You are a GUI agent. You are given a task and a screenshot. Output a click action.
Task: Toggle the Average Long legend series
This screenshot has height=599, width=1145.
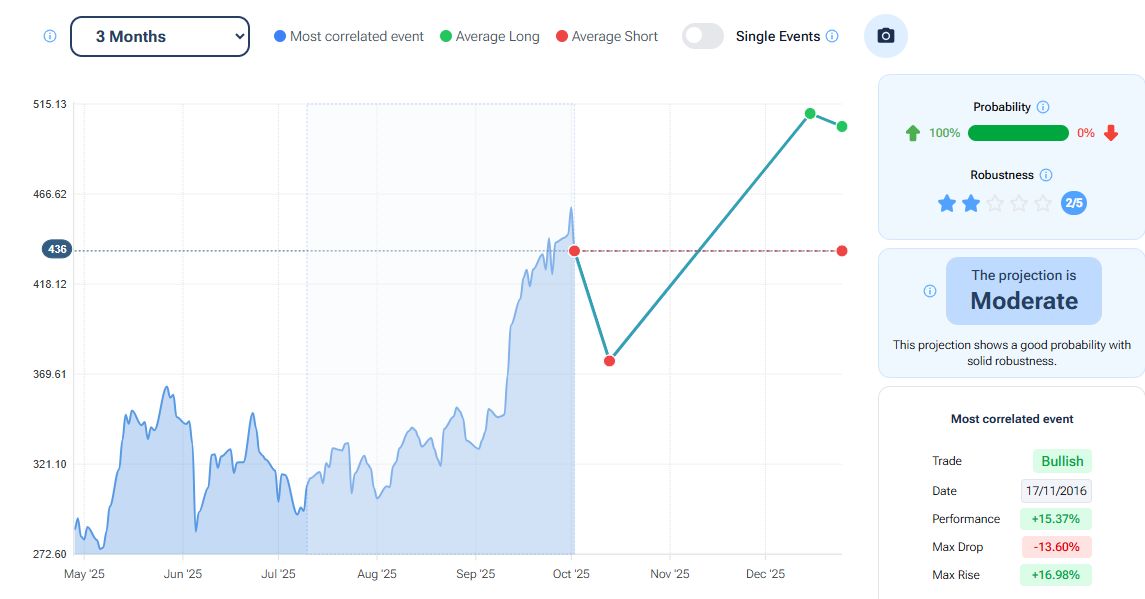tap(489, 36)
